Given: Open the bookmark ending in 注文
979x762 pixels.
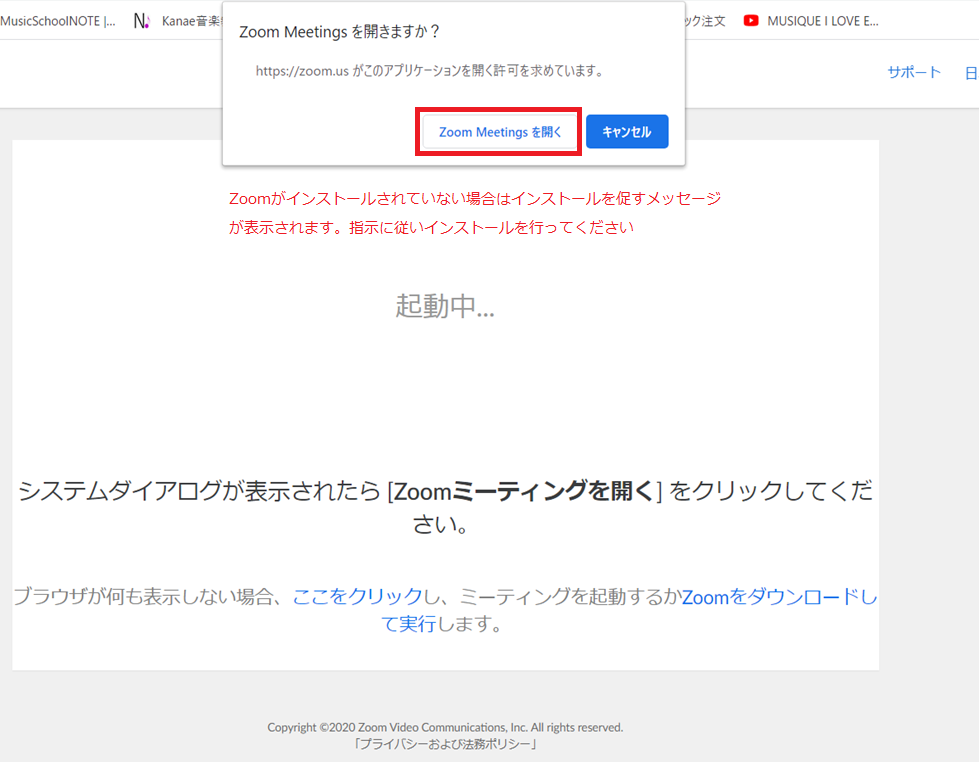Looking at the screenshot, I should point(706,21).
